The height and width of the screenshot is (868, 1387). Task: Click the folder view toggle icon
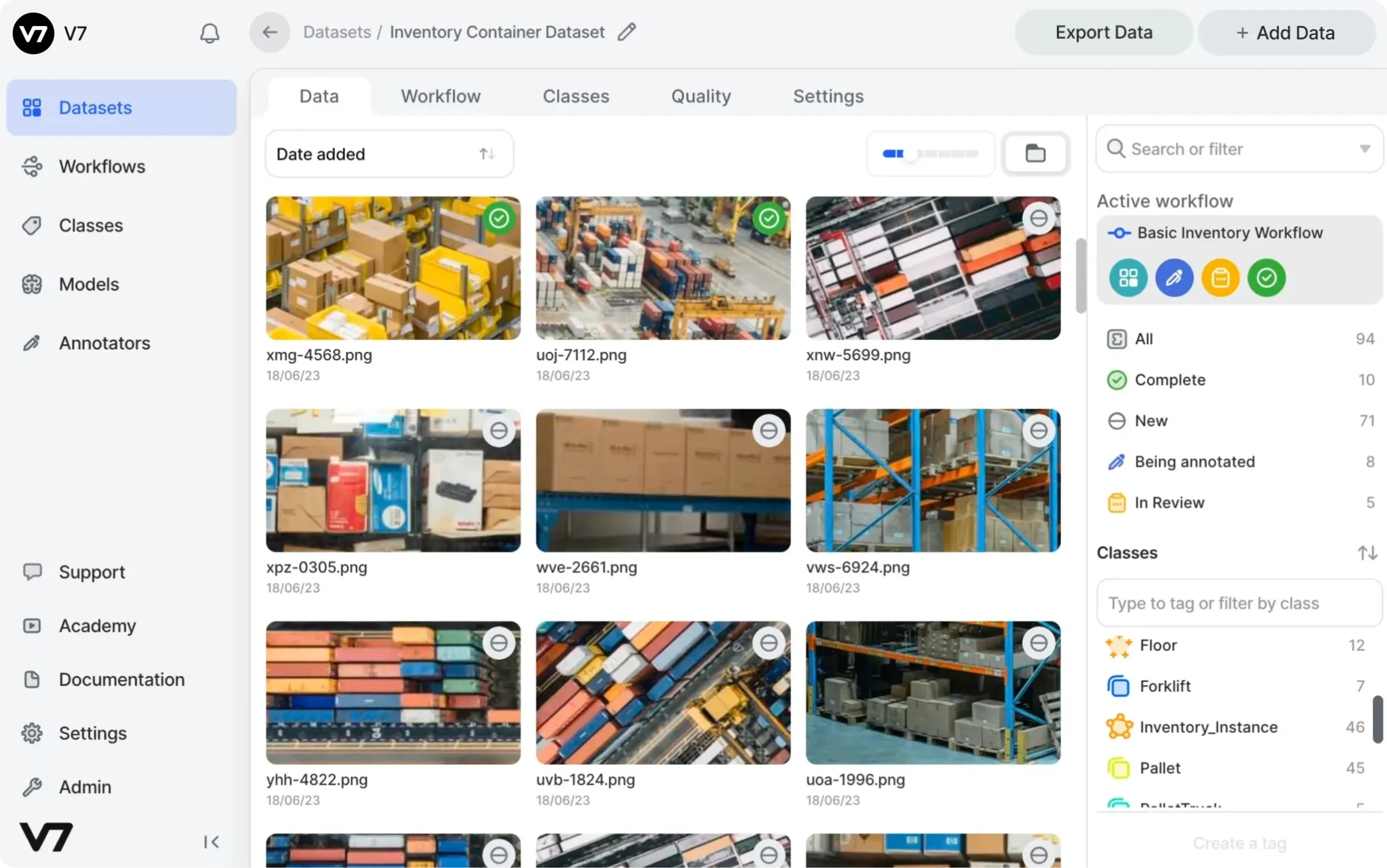1037,153
